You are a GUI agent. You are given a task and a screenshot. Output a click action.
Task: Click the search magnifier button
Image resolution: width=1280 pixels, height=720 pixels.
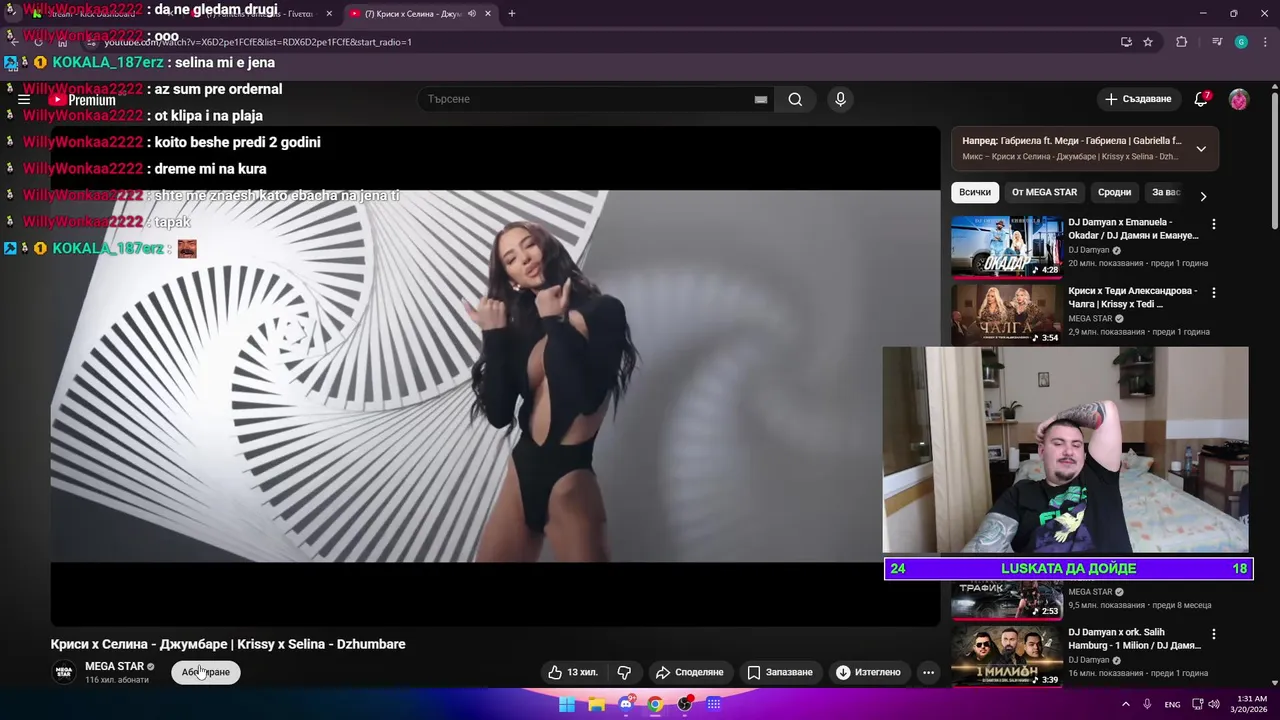click(795, 99)
